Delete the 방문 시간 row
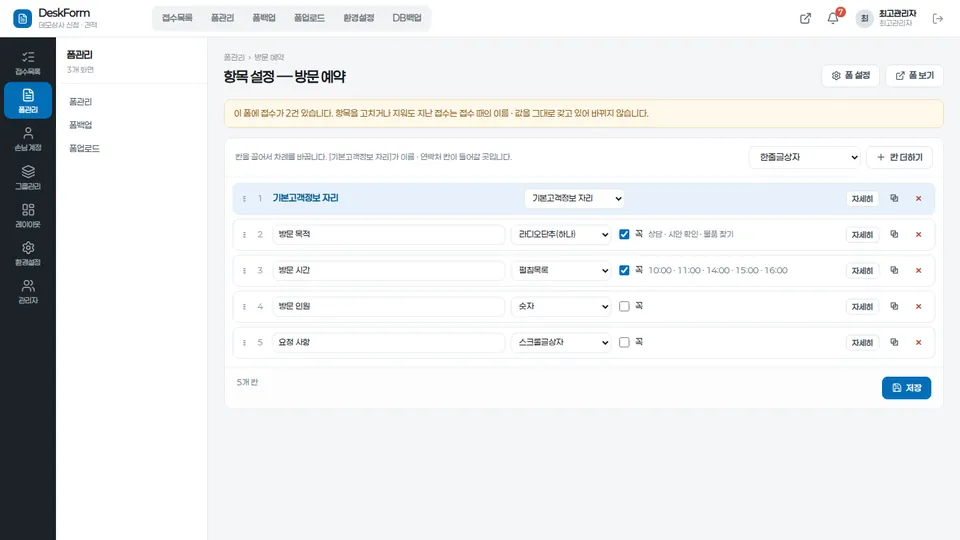Screen dimensions: 960x540 click(918, 270)
